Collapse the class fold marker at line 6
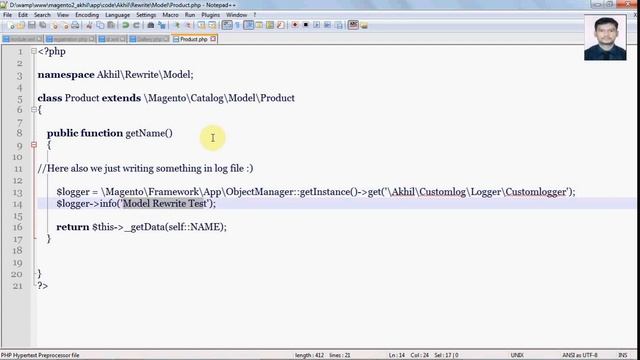This screenshot has width=640, height=360. [x=34, y=109]
